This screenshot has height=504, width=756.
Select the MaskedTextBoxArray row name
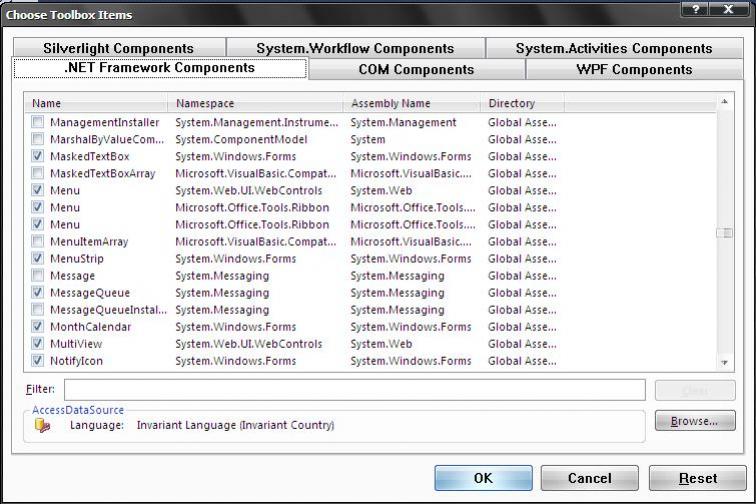point(103,173)
